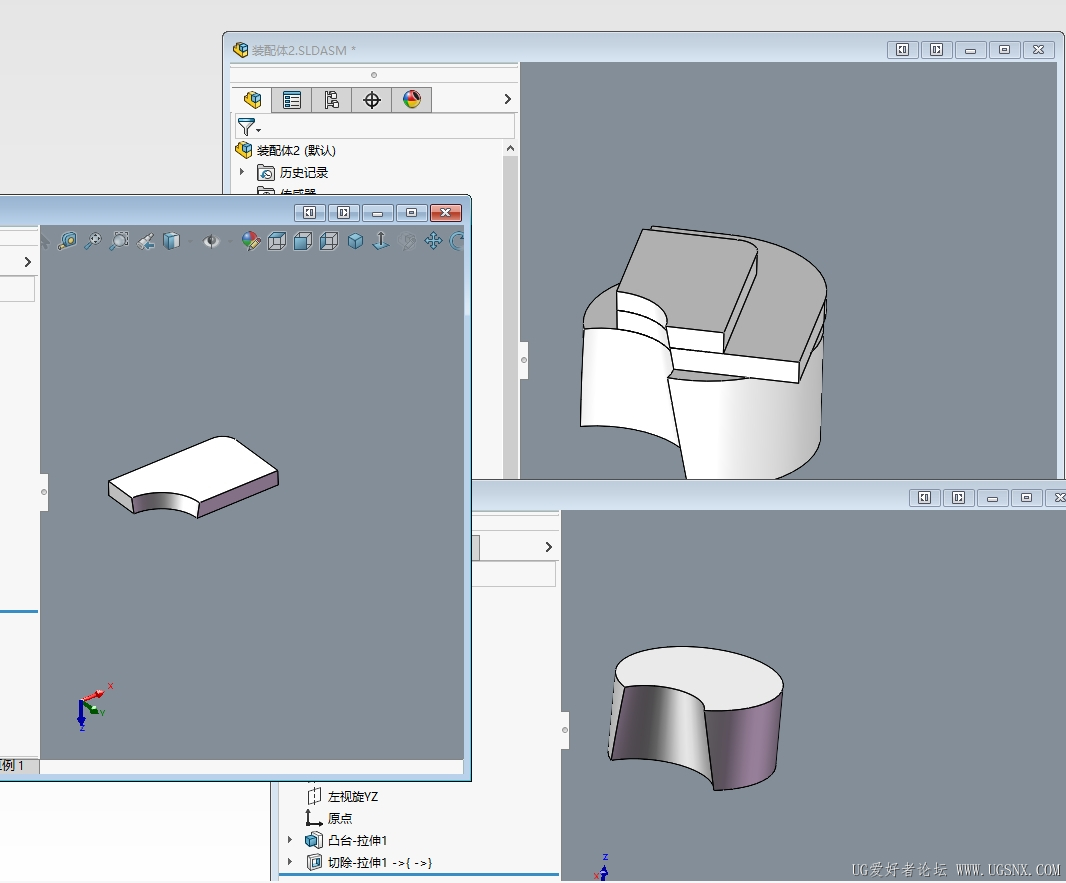Open the FeatureManager design tree tab
Screen dimensions: 1066x883
252,100
